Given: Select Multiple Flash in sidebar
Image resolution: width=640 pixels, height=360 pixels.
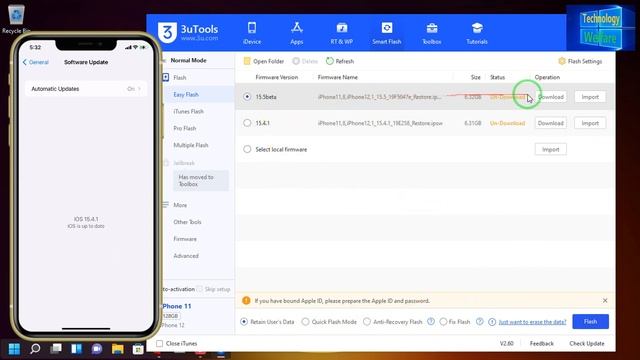Looking at the screenshot, I should pyautogui.click(x=191, y=145).
